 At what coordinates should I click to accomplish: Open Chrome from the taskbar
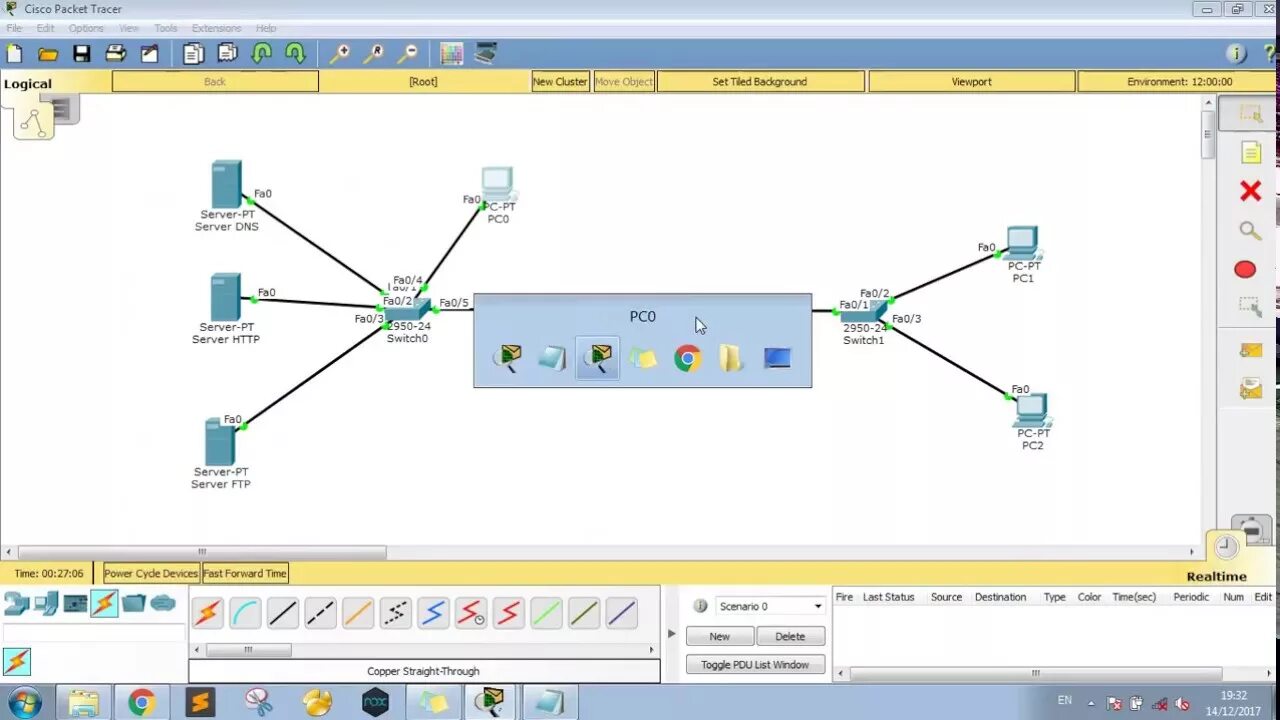tap(141, 703)
